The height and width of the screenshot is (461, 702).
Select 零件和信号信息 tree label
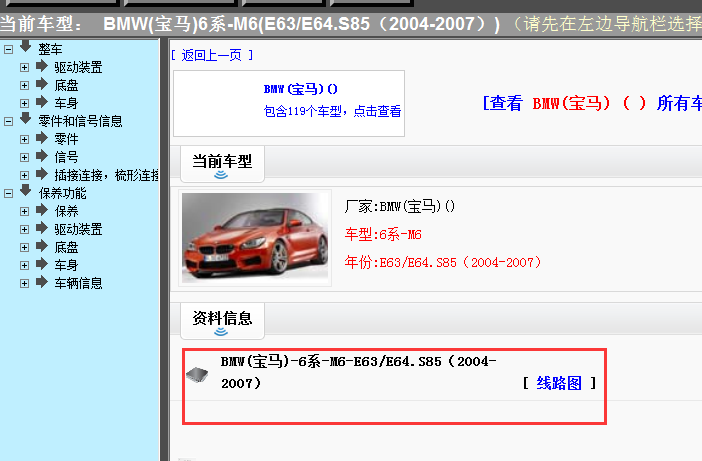coord(81,121)
